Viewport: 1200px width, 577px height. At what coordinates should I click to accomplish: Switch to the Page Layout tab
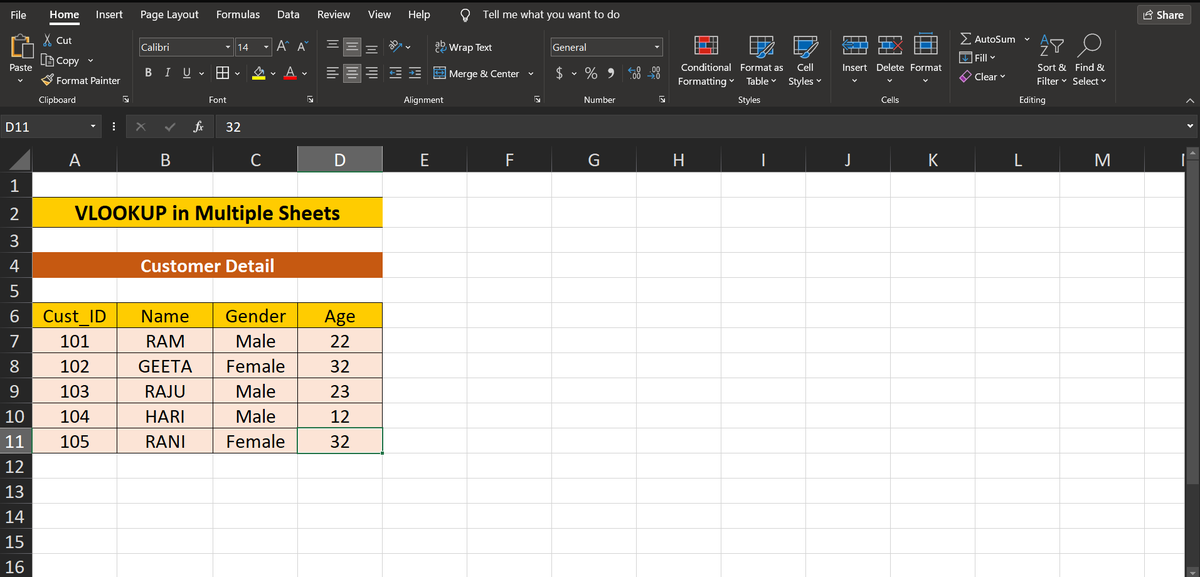click(169, 15)
